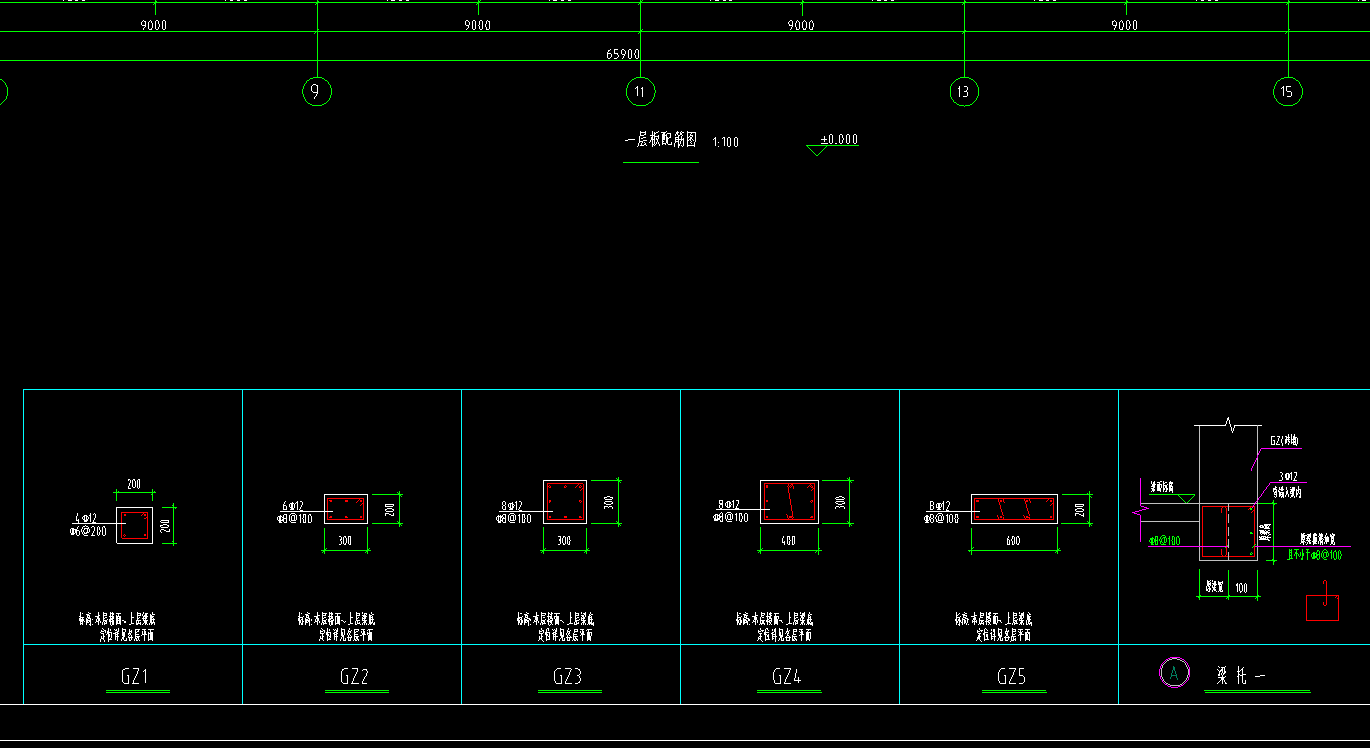Click the detail title text beside circle A
1370x748 pixels.
point(1241,675)
